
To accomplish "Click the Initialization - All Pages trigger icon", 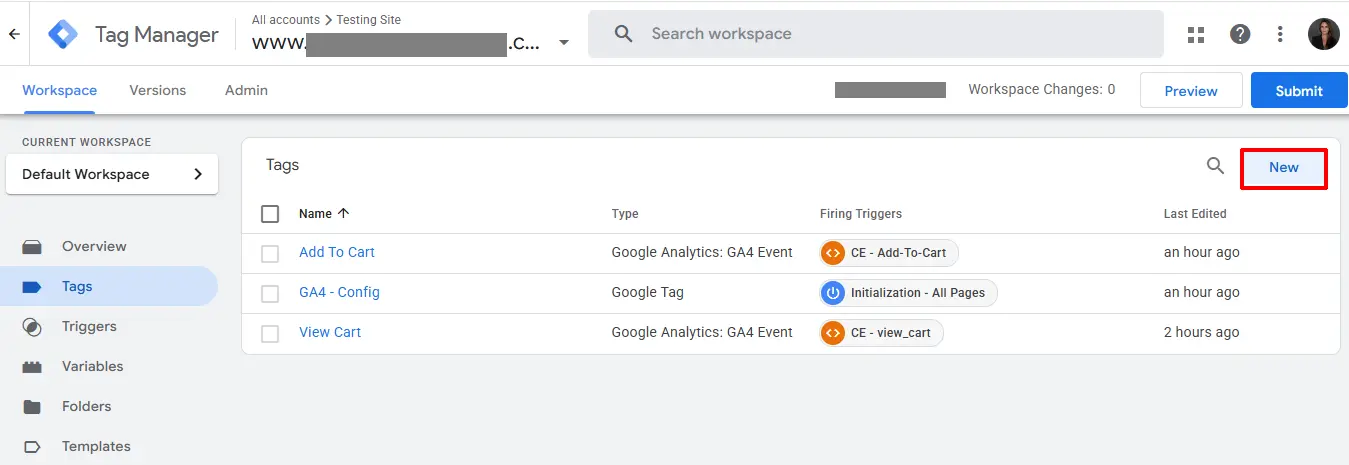I will point(833,293).
